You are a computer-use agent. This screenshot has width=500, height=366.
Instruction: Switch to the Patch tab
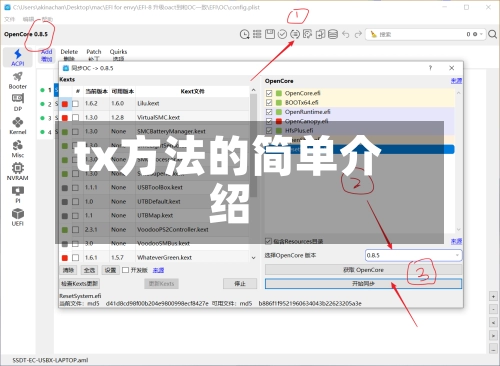94,55
